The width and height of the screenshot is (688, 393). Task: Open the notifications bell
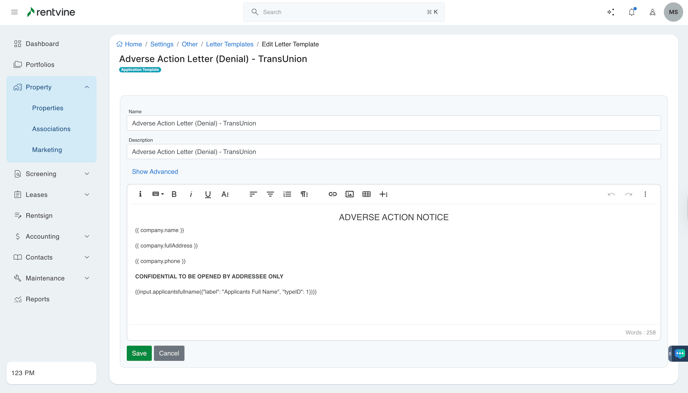(632, 12)
